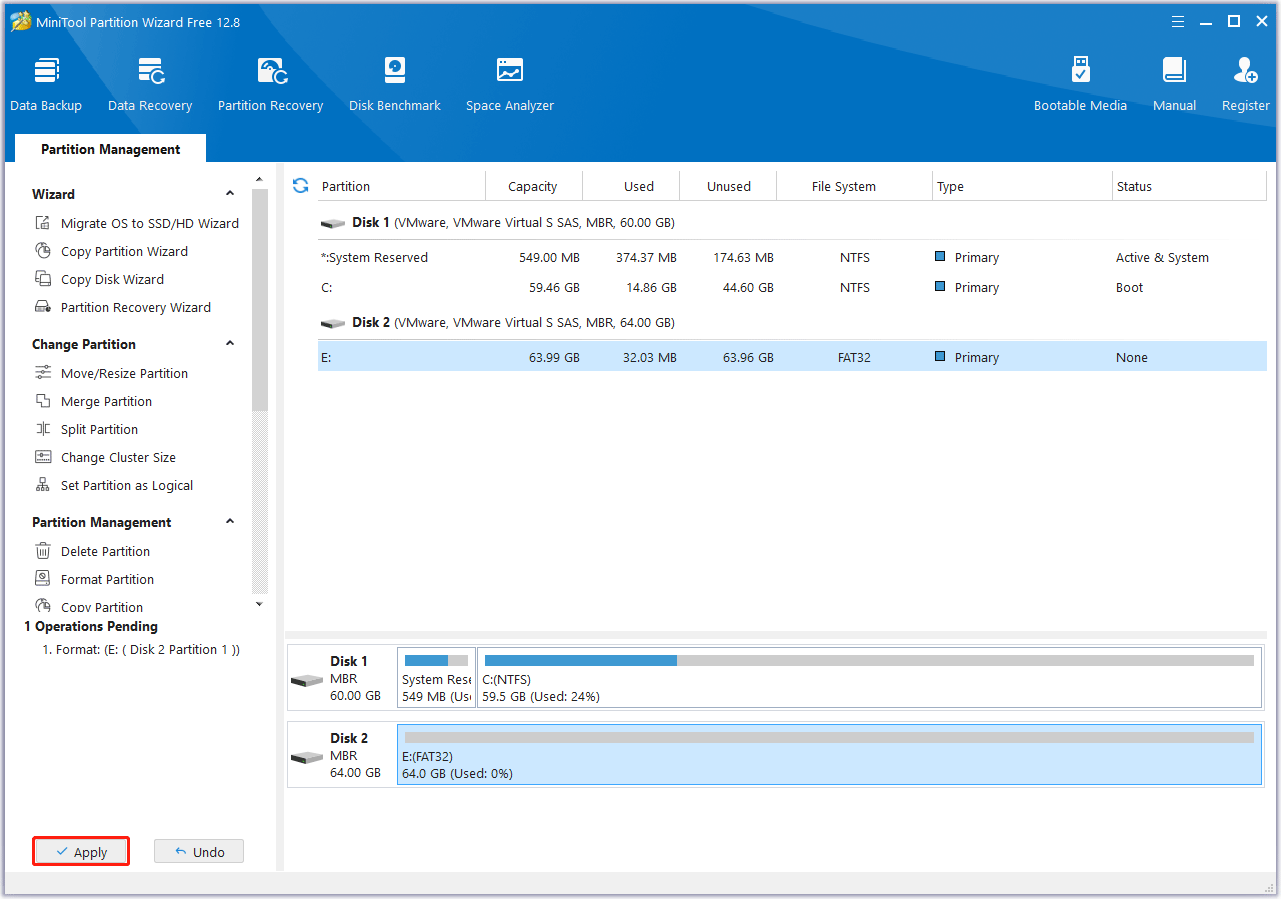Viewport: 1281px width, 900px height.
Task: Click the Boot status cell
Action: (1130, 287)
